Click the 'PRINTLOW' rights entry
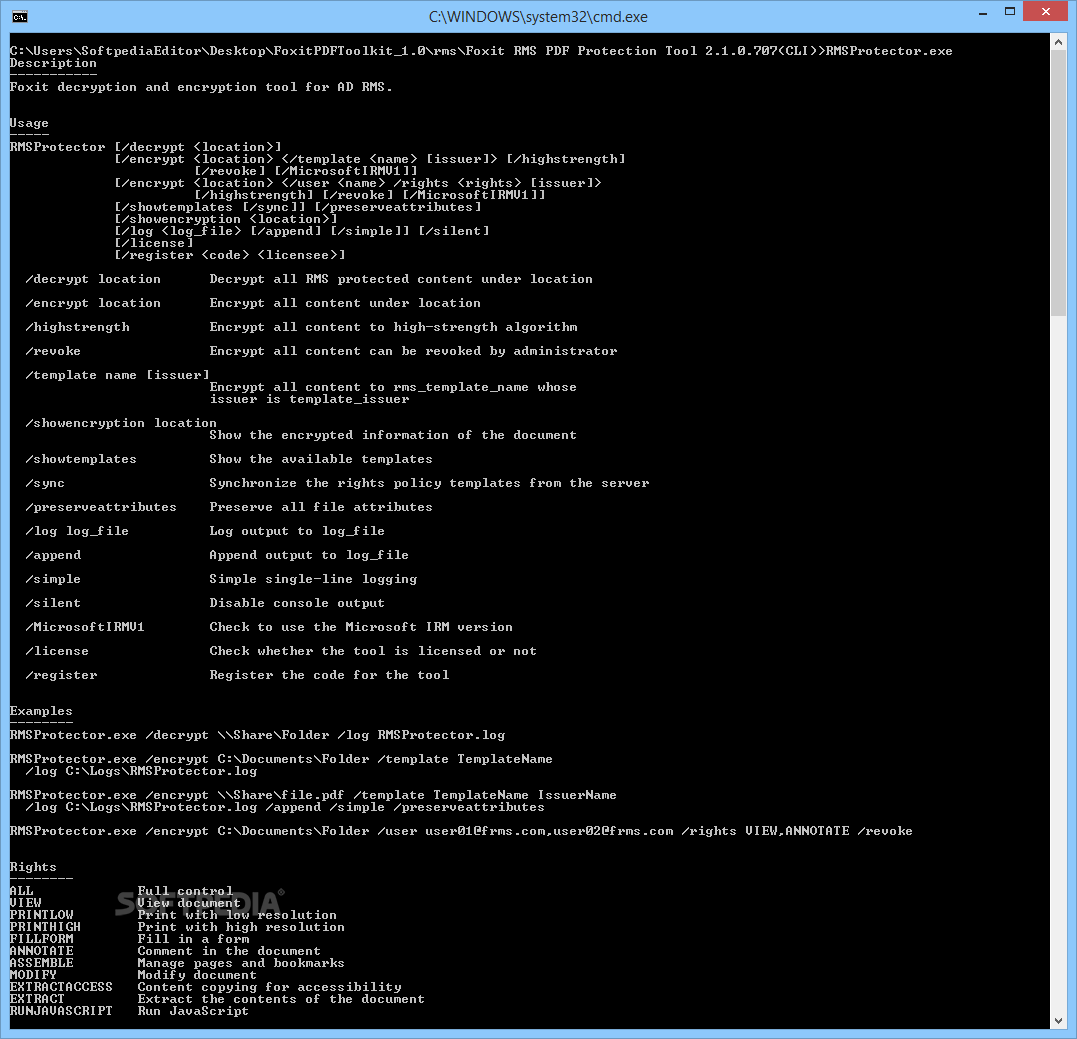 [x=41, y=915]
